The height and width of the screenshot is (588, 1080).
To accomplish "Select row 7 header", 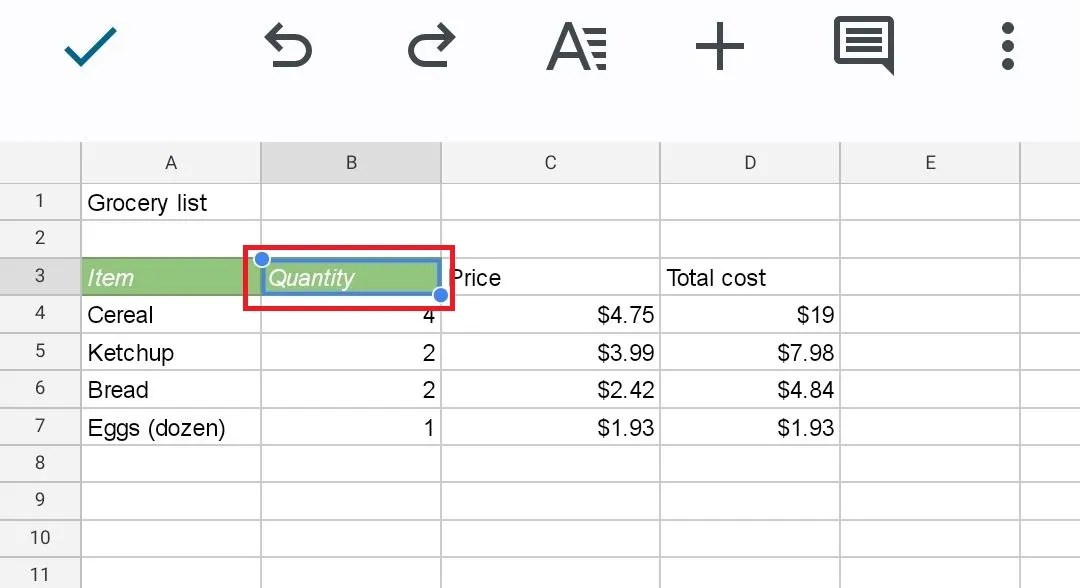I will click(x=39, y=427).
